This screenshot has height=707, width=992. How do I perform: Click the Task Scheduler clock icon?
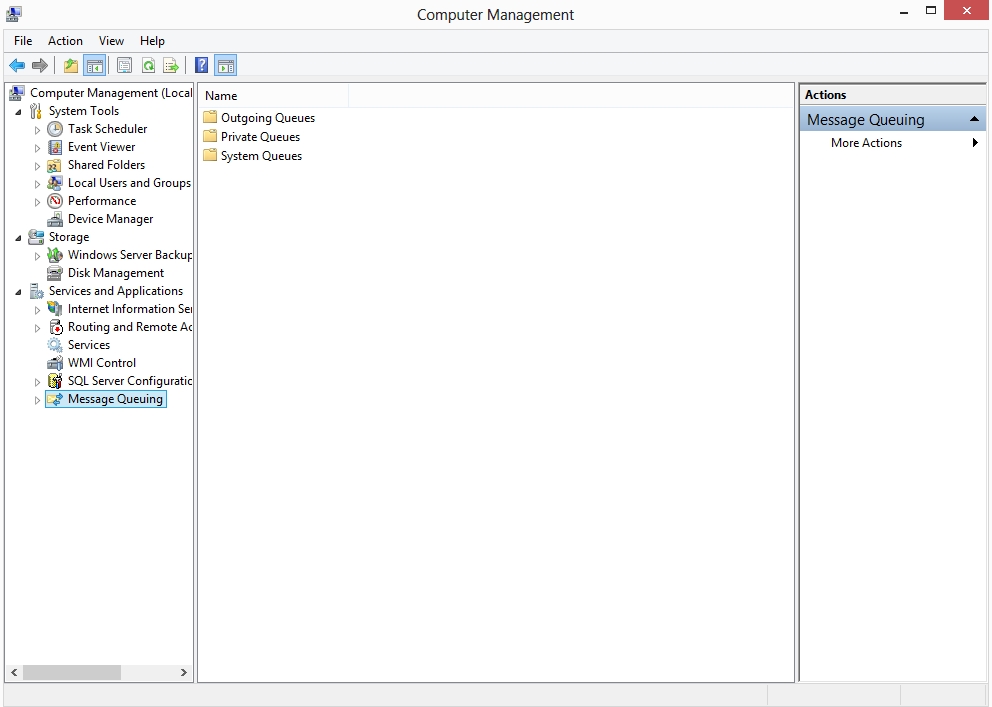[55, 129]
